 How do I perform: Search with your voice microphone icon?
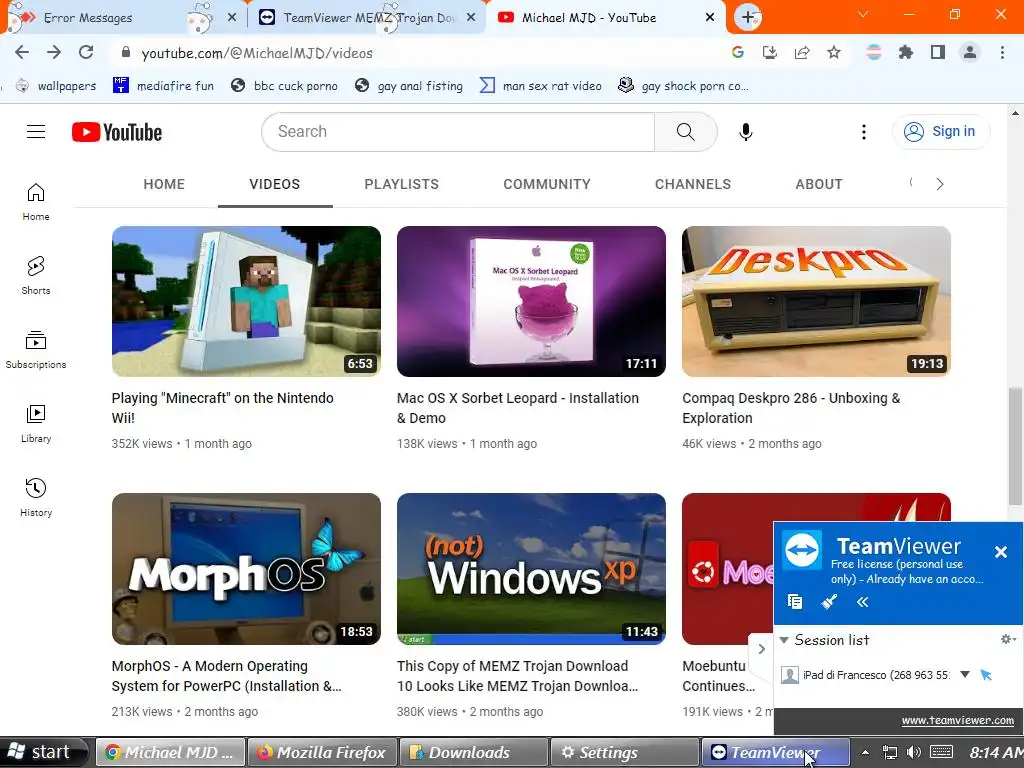point(746,132)
